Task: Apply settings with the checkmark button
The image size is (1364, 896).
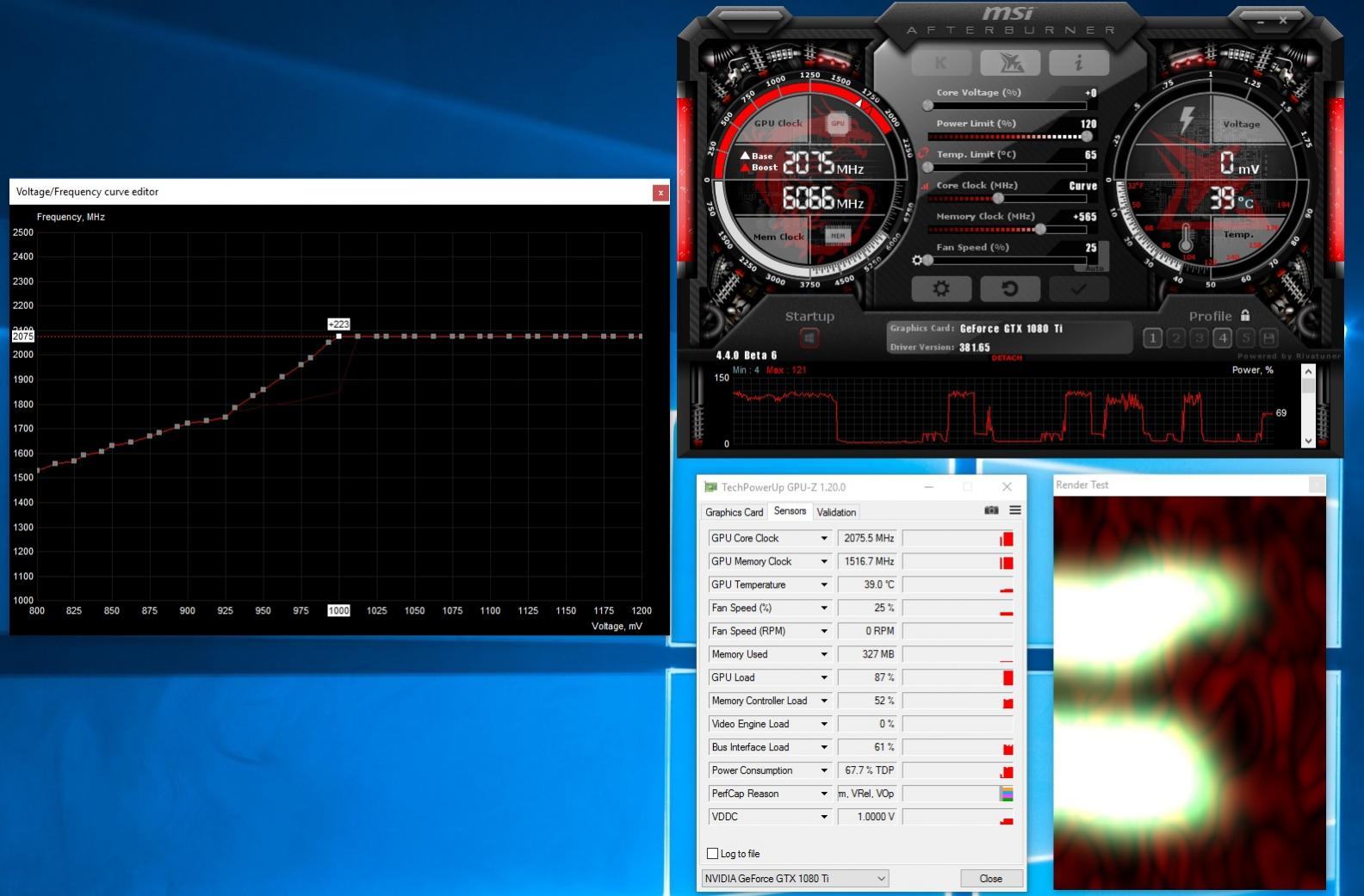Action: 1078,289
